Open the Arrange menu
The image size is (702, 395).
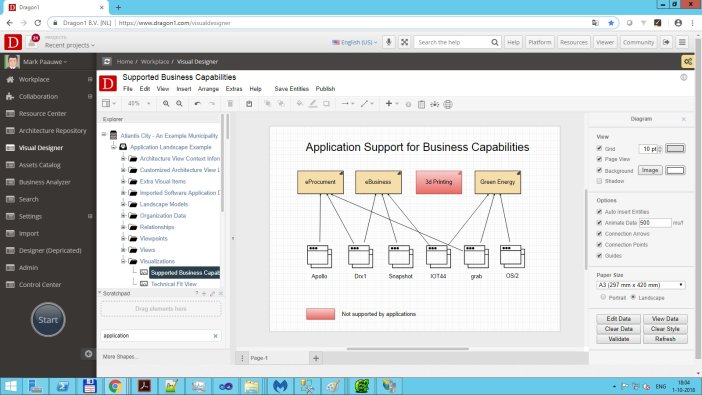[208, 89]
